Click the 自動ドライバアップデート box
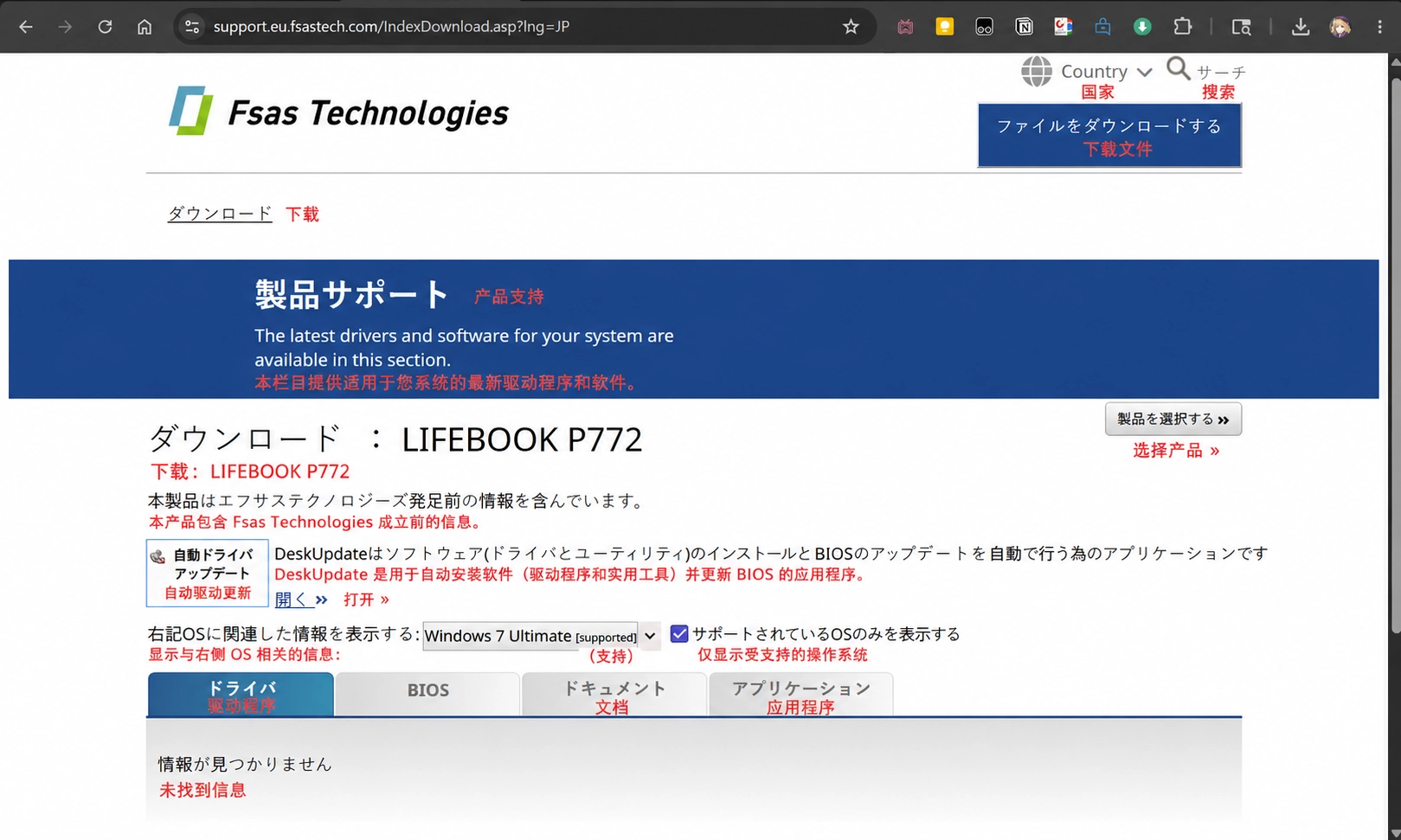This screenshot has width=1401, height=840. (208, 573)
